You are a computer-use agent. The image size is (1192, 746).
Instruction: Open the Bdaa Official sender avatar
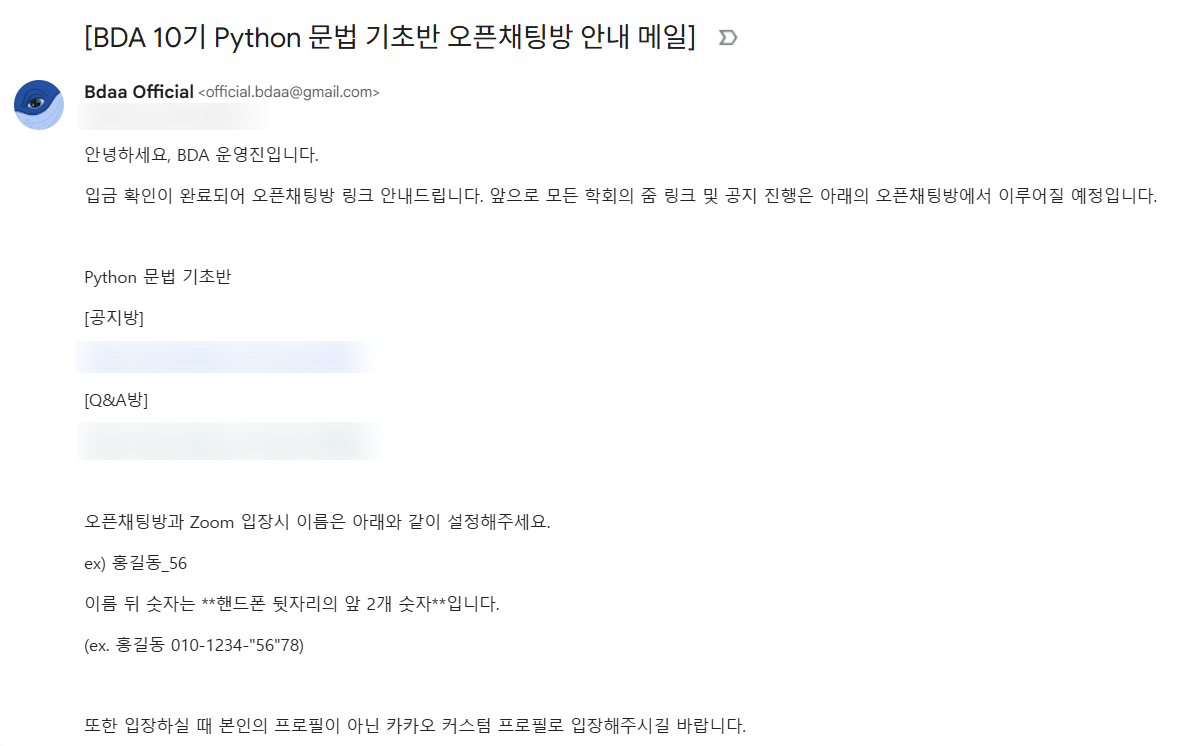pos(39,105)
